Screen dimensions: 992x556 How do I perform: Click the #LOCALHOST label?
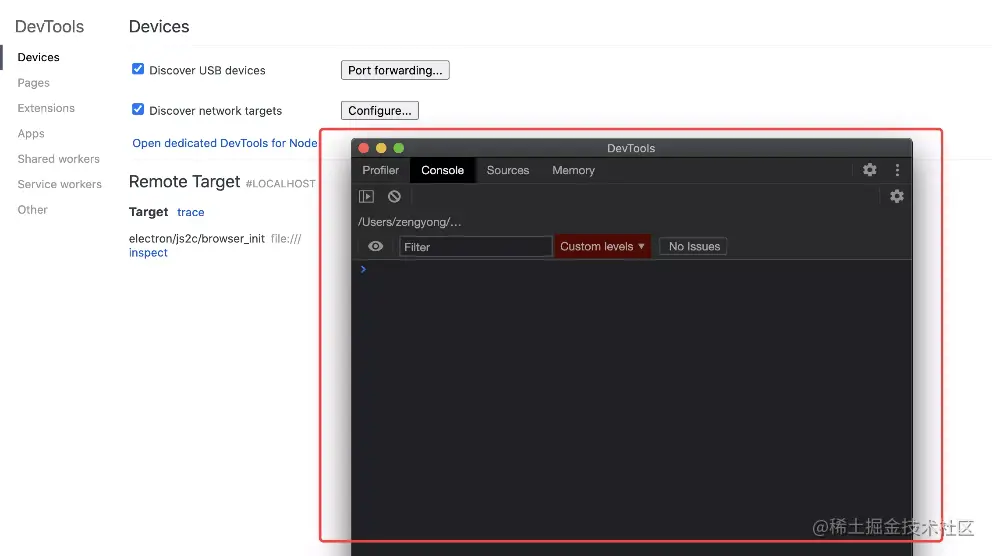tap(280, 183)
